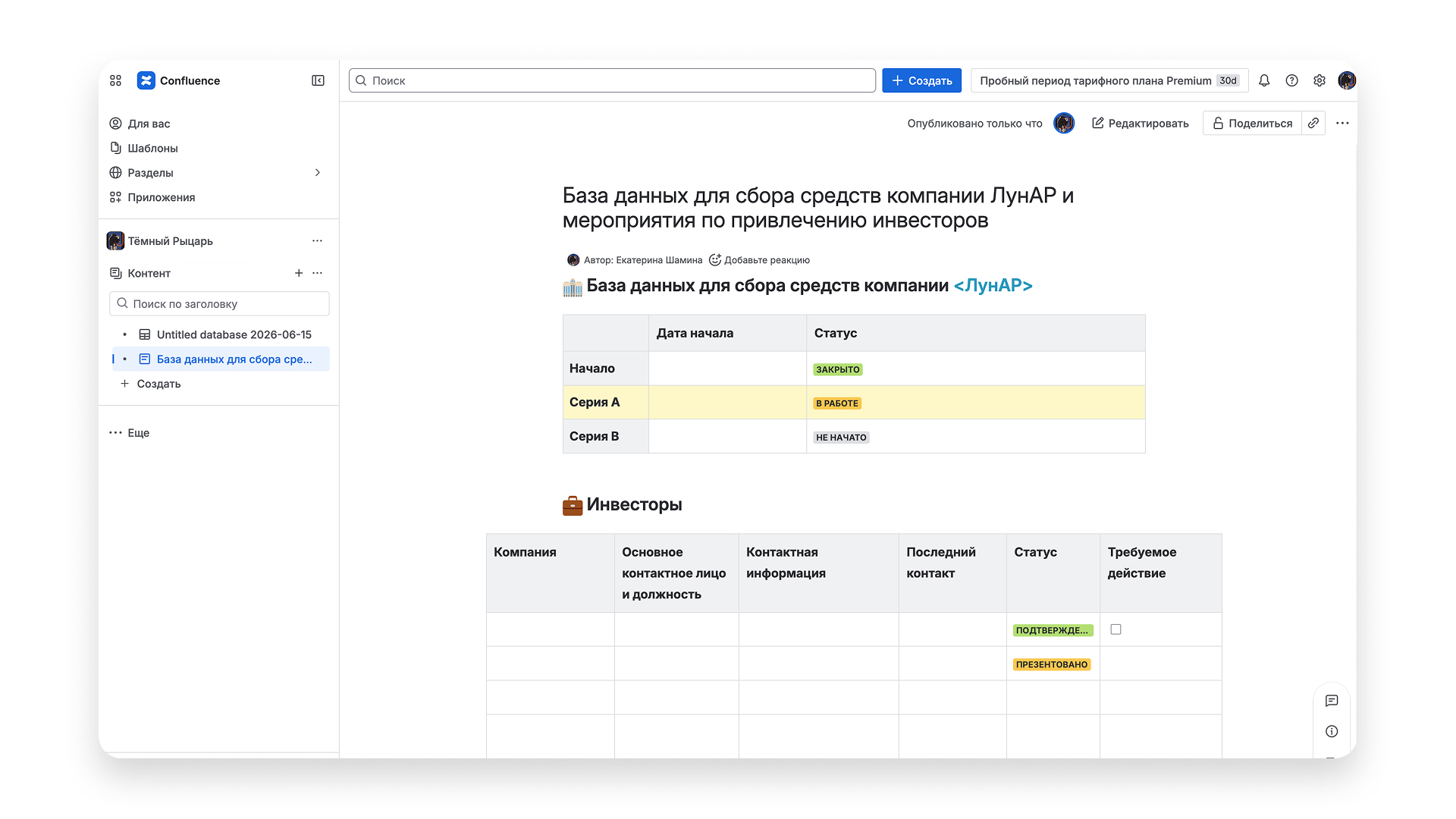Open Контент section label
1456x819 pixels.
(149, 273)
